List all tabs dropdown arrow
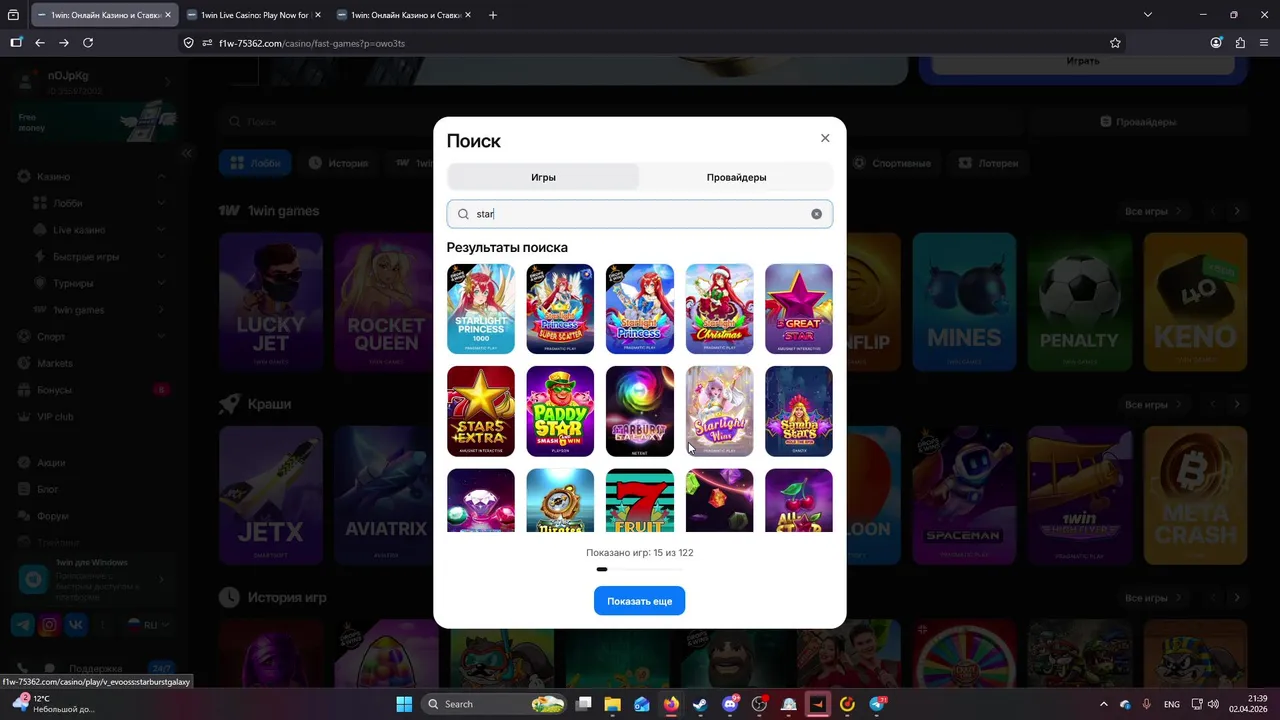Screen dimensions: 1280x720 pyautogui.click(x=1148, y=15)
